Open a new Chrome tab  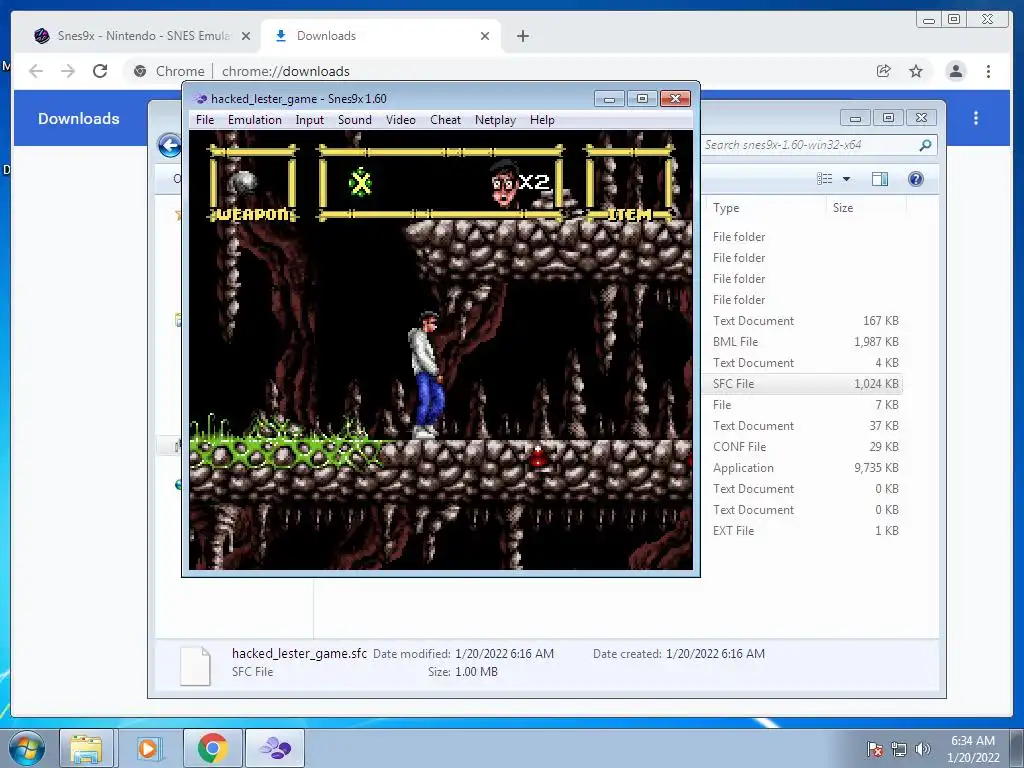(x=522, y=36)
